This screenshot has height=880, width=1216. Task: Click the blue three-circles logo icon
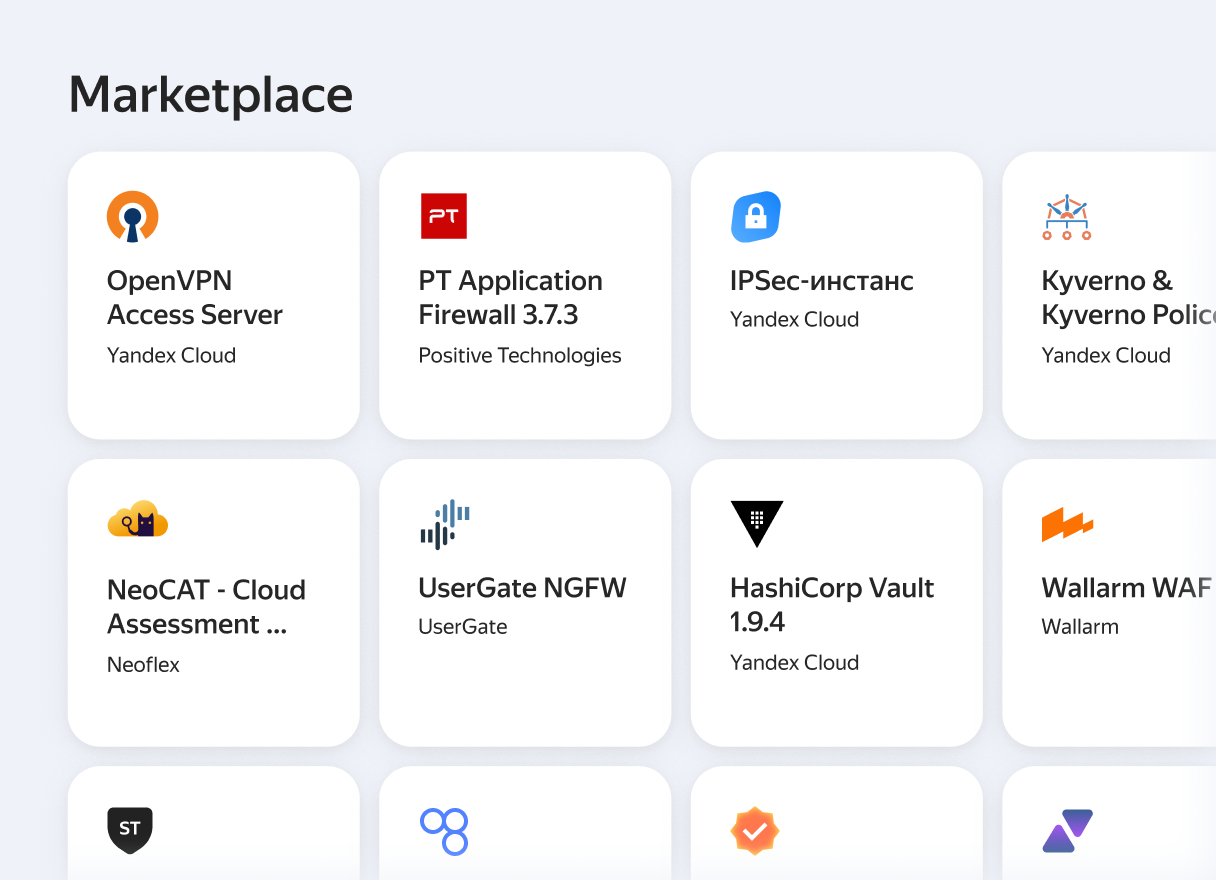tap(445, 831)
